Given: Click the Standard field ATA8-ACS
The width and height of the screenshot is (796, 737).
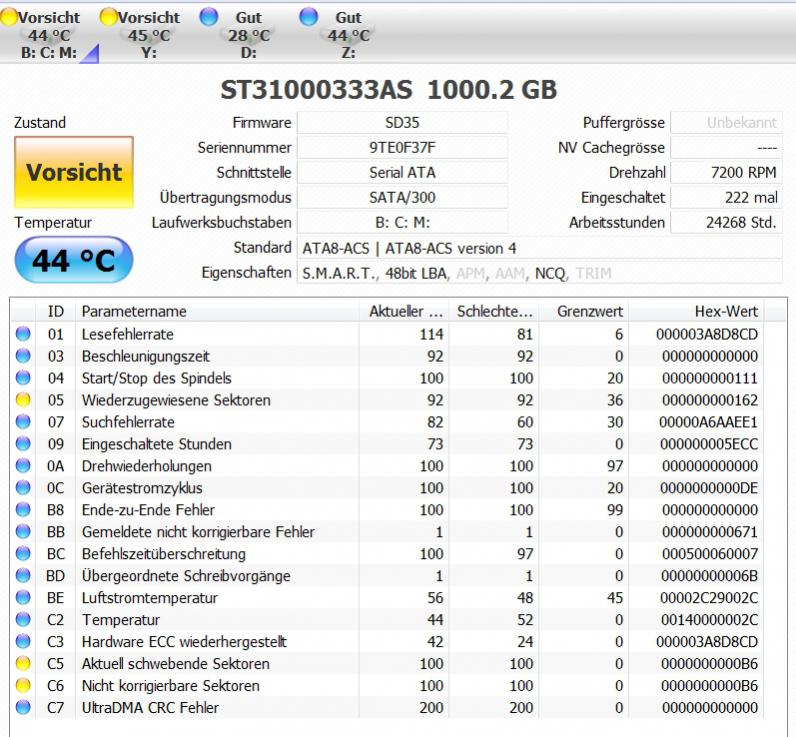Looking at the screenshot, I should (x=540, y=248).
